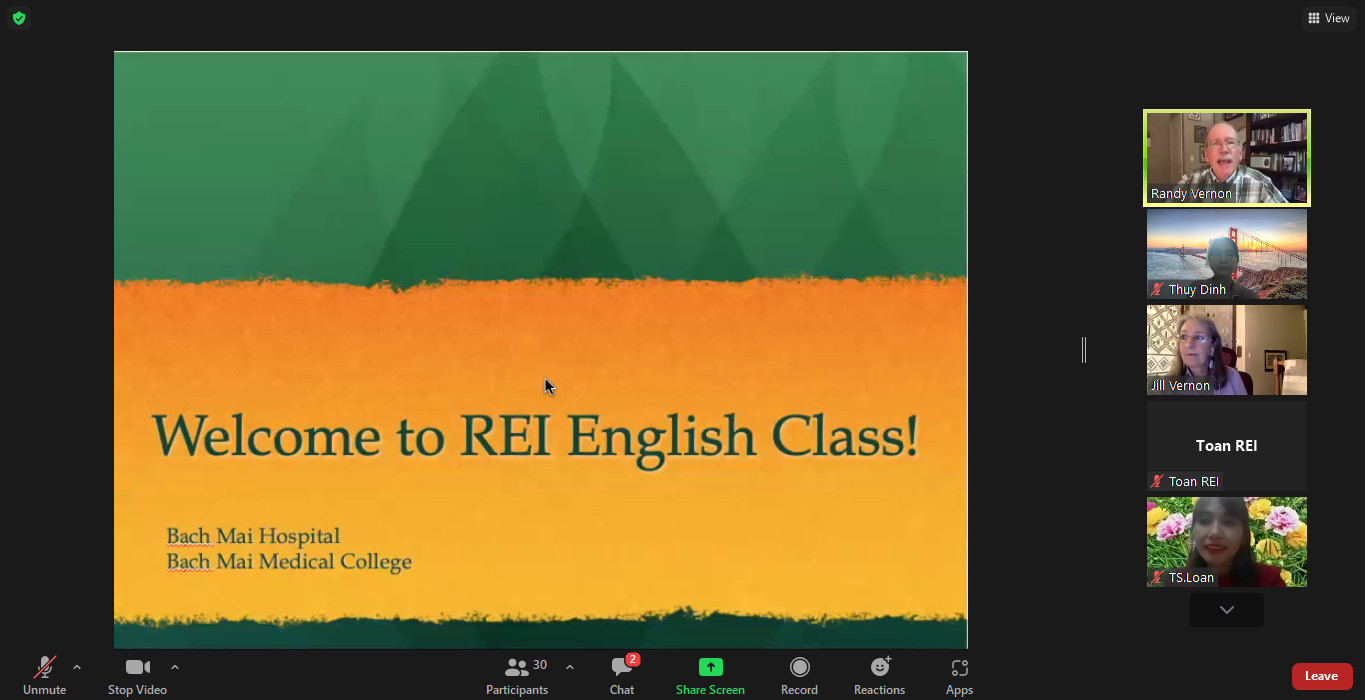
Task: Select Jill Vernon's video tile
Action: coord(1226,350)
